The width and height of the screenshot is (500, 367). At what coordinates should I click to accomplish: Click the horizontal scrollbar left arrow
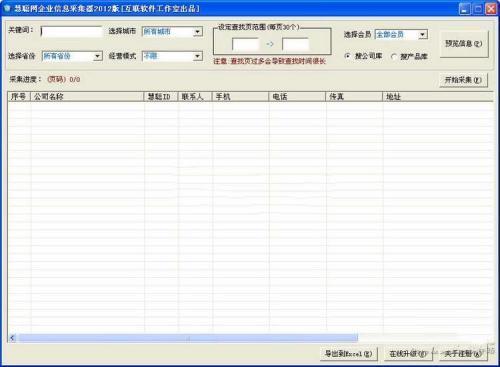[x=12, y=338]
